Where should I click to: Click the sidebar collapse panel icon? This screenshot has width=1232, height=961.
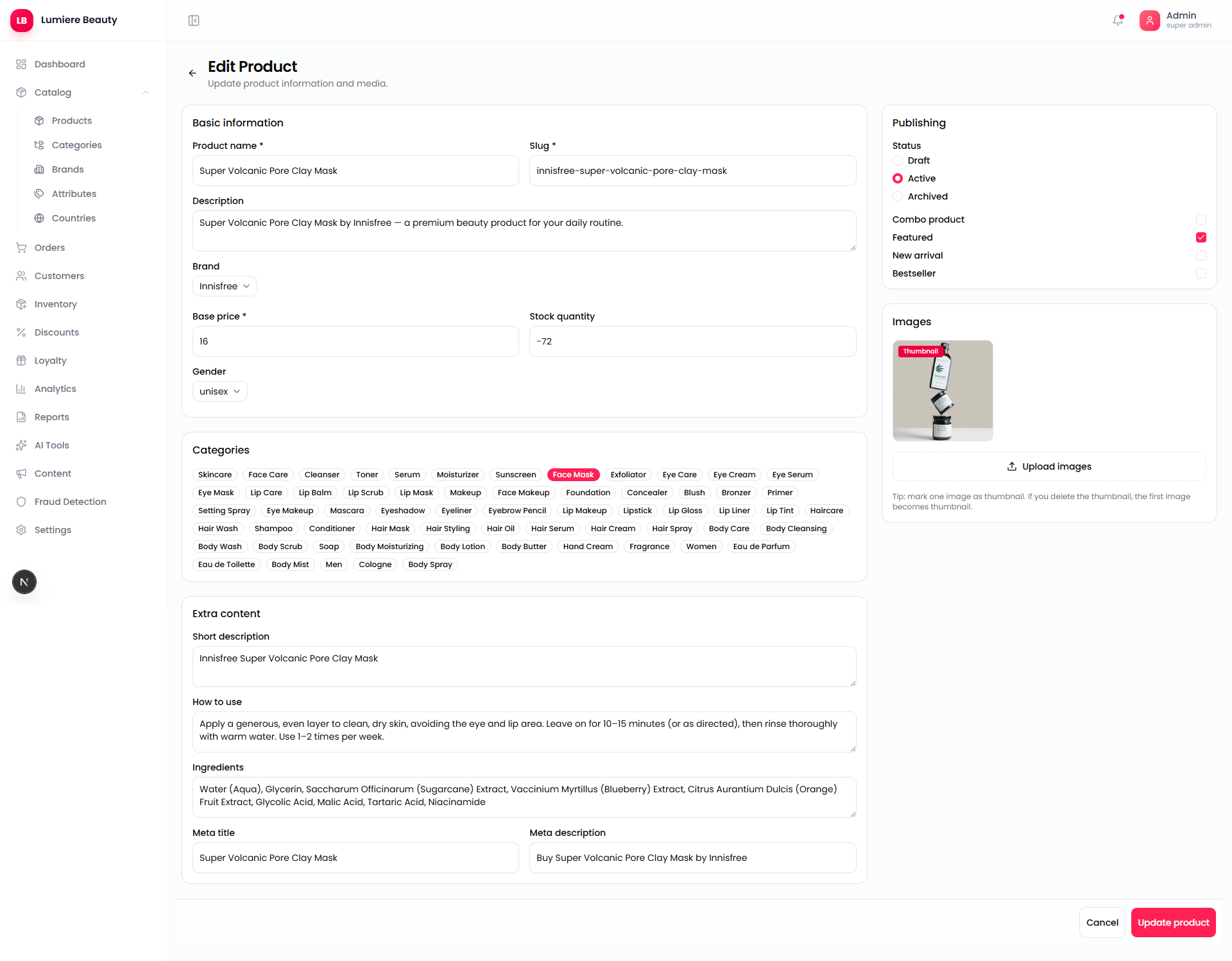point(194,21)
